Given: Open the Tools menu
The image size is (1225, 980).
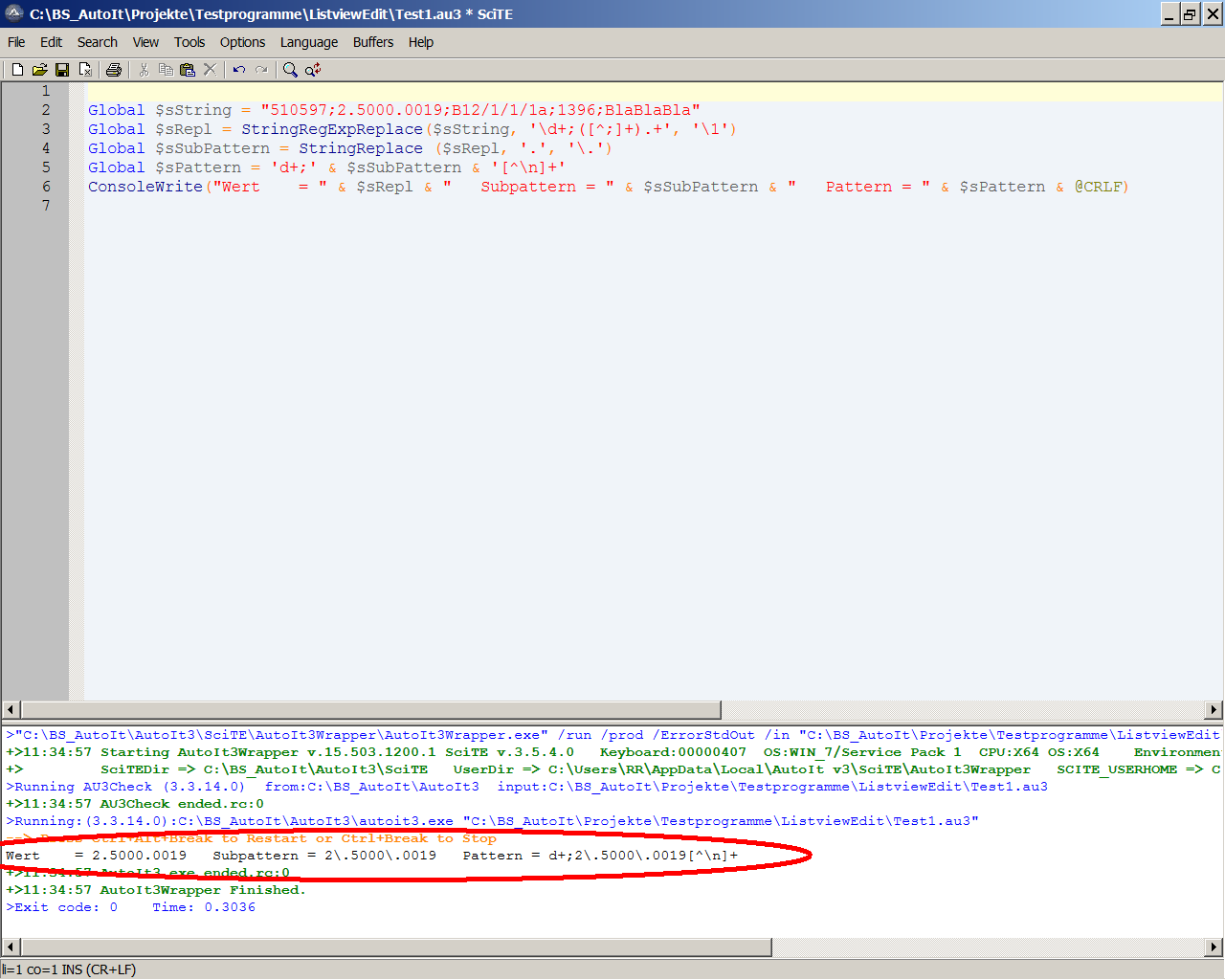Looking at the screenshot, I should [x=189, y=42].
